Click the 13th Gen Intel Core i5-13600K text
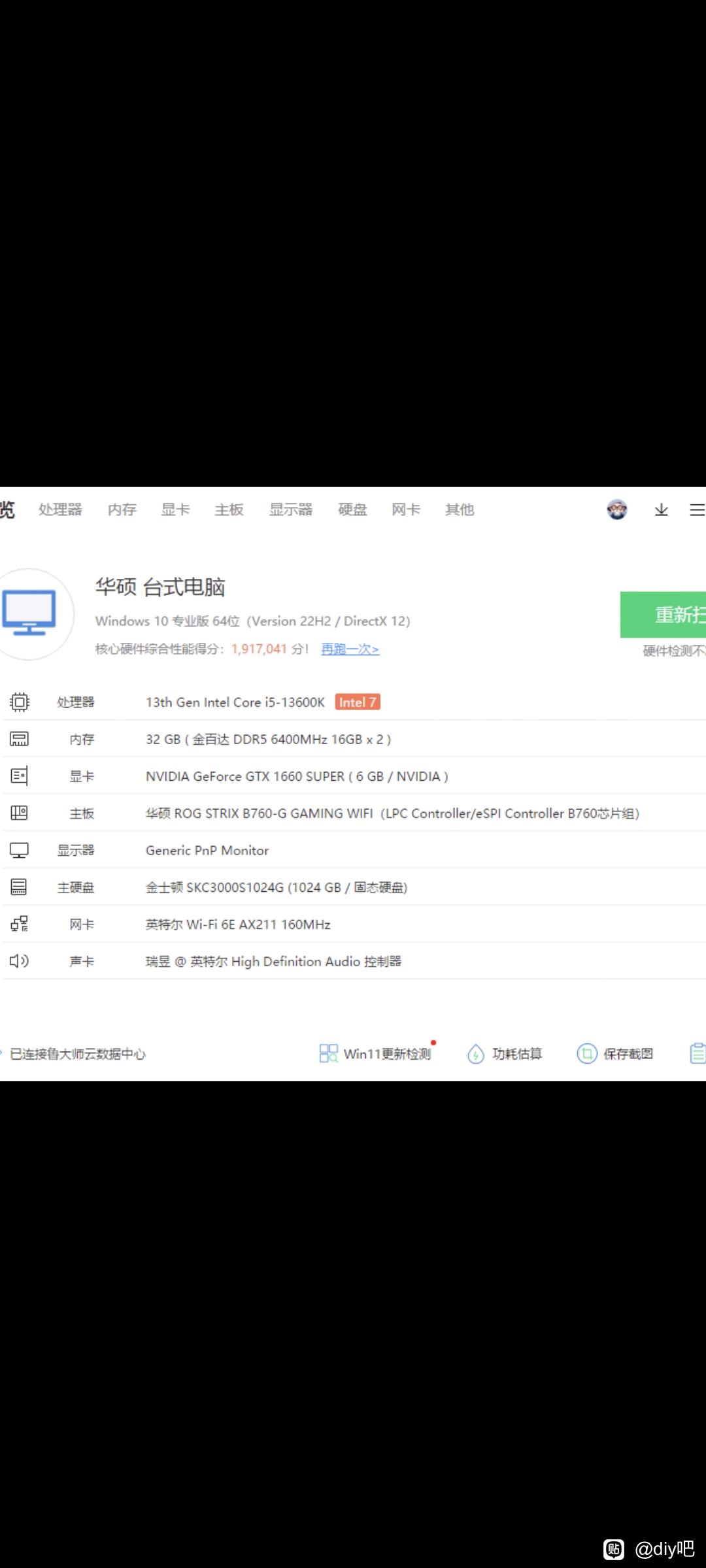The width and height of the screenshot is (706, 1568). click(235, 702)
